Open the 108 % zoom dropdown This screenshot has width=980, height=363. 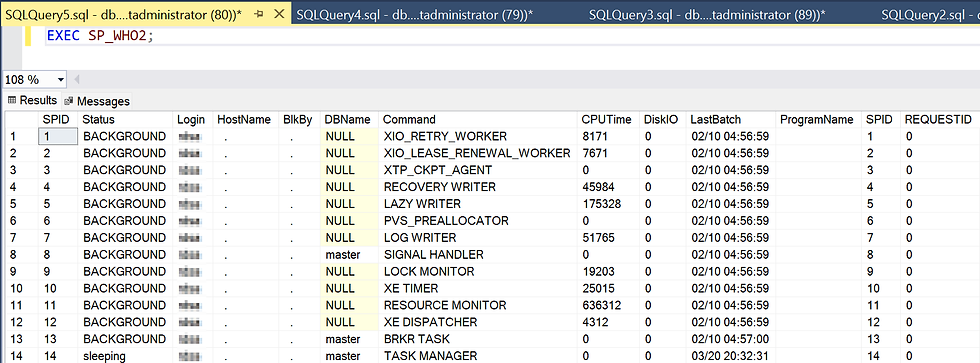(61, 80)
